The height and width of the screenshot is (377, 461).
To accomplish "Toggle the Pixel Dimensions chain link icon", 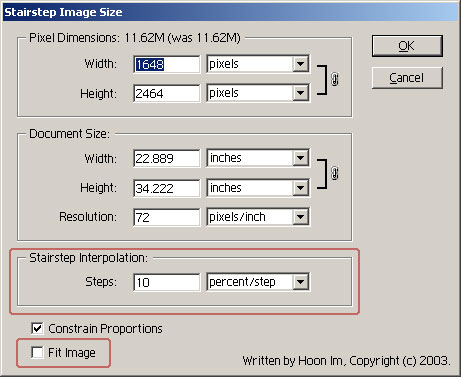I will [335, 79].
